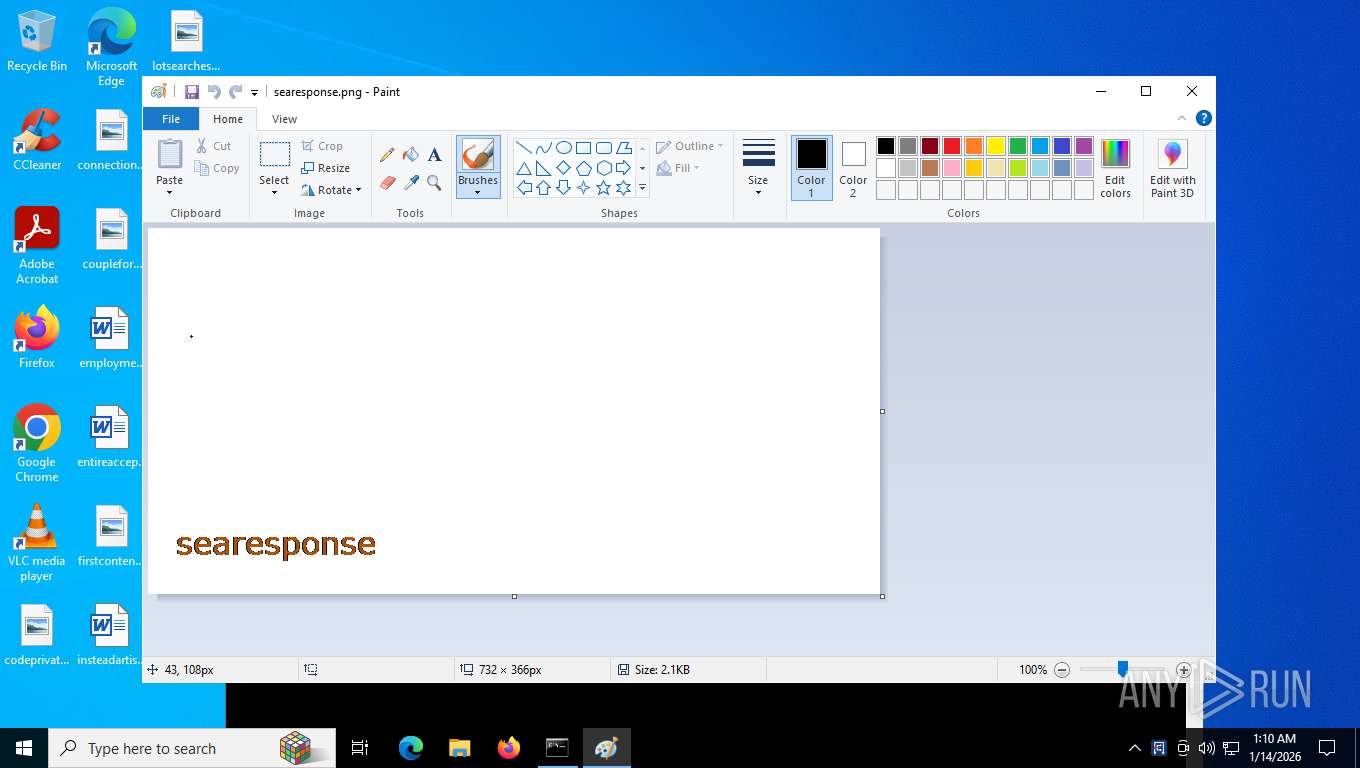
Task: Pick the orange palette color
Action: 974,146
